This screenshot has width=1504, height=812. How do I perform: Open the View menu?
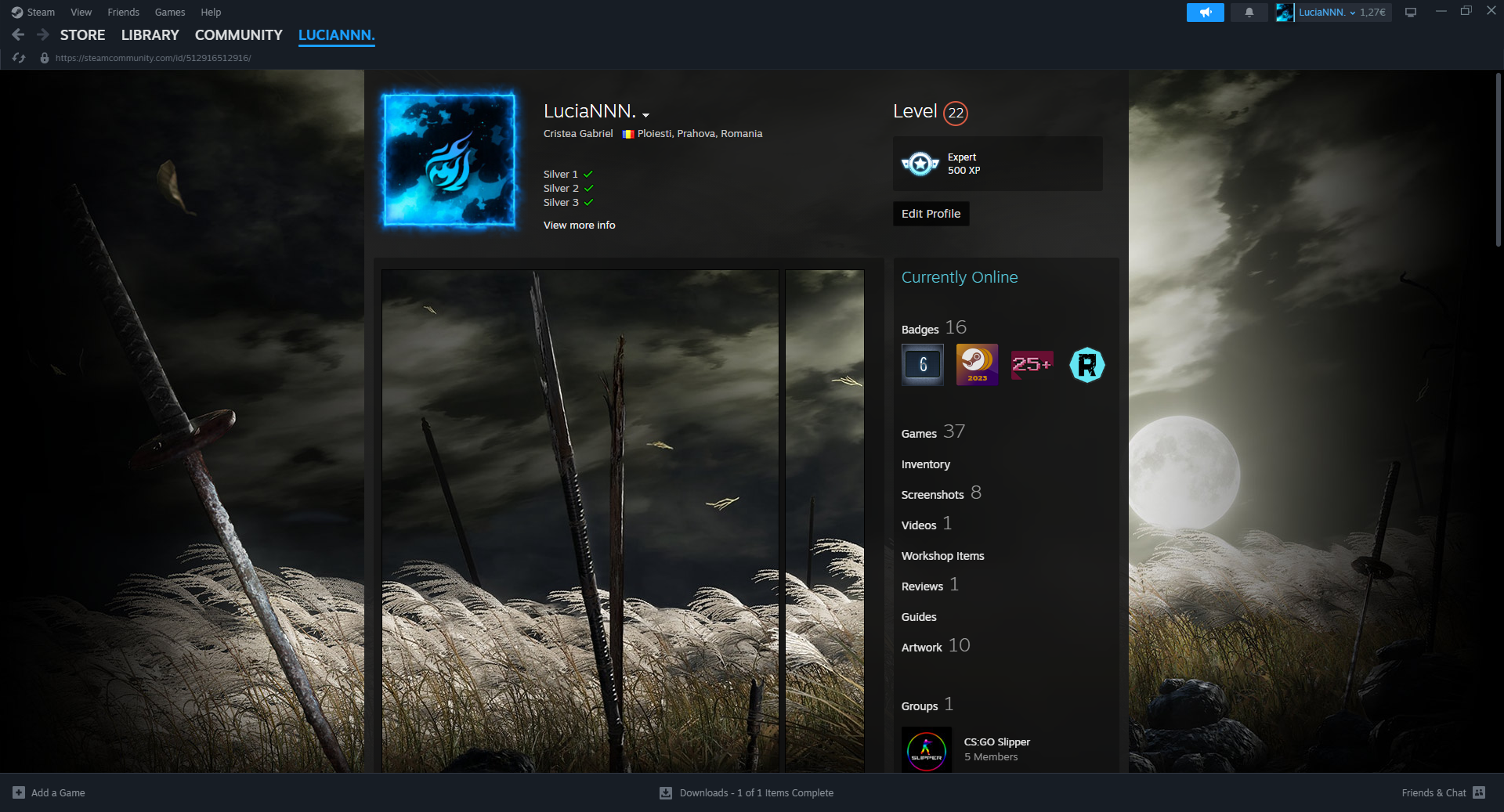pos(81,13)
